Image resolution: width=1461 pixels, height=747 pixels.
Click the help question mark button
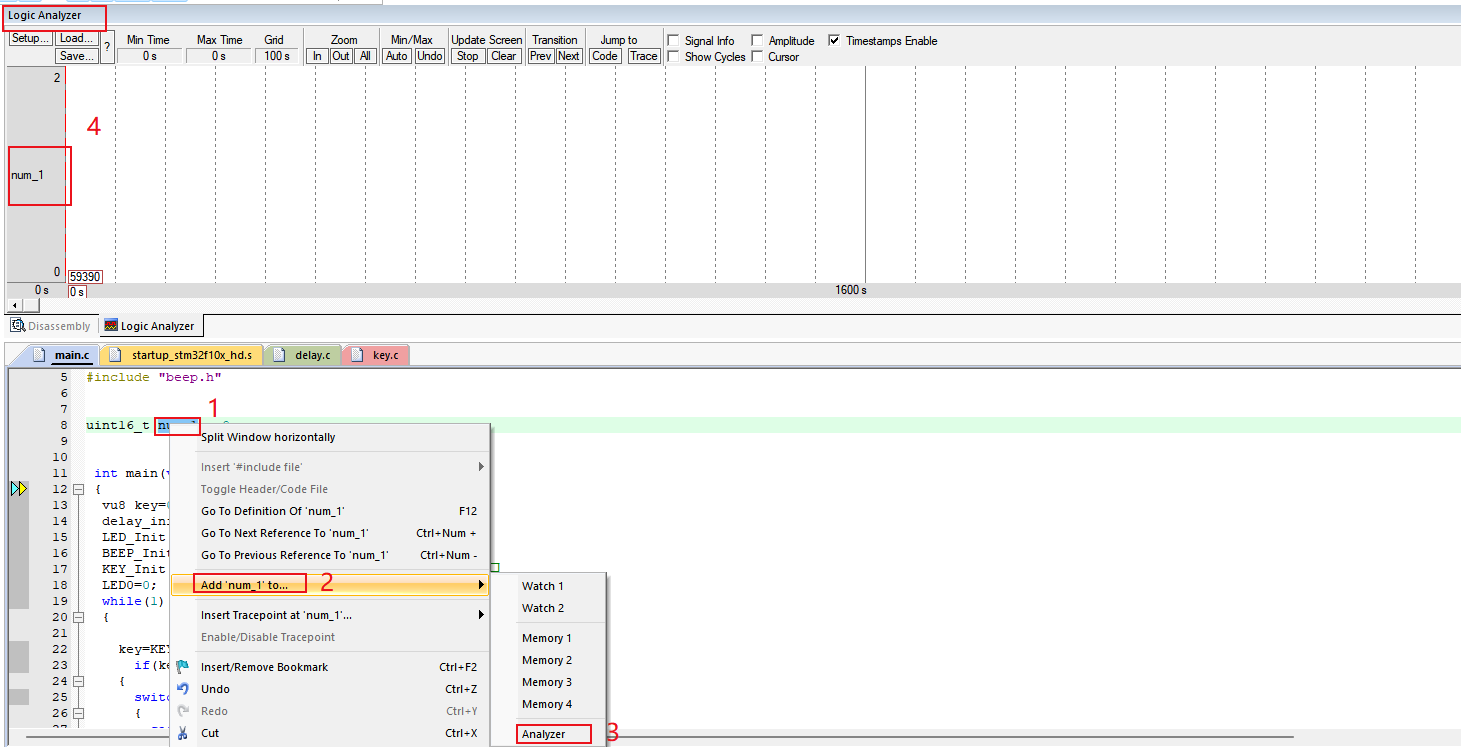(107, 48)
